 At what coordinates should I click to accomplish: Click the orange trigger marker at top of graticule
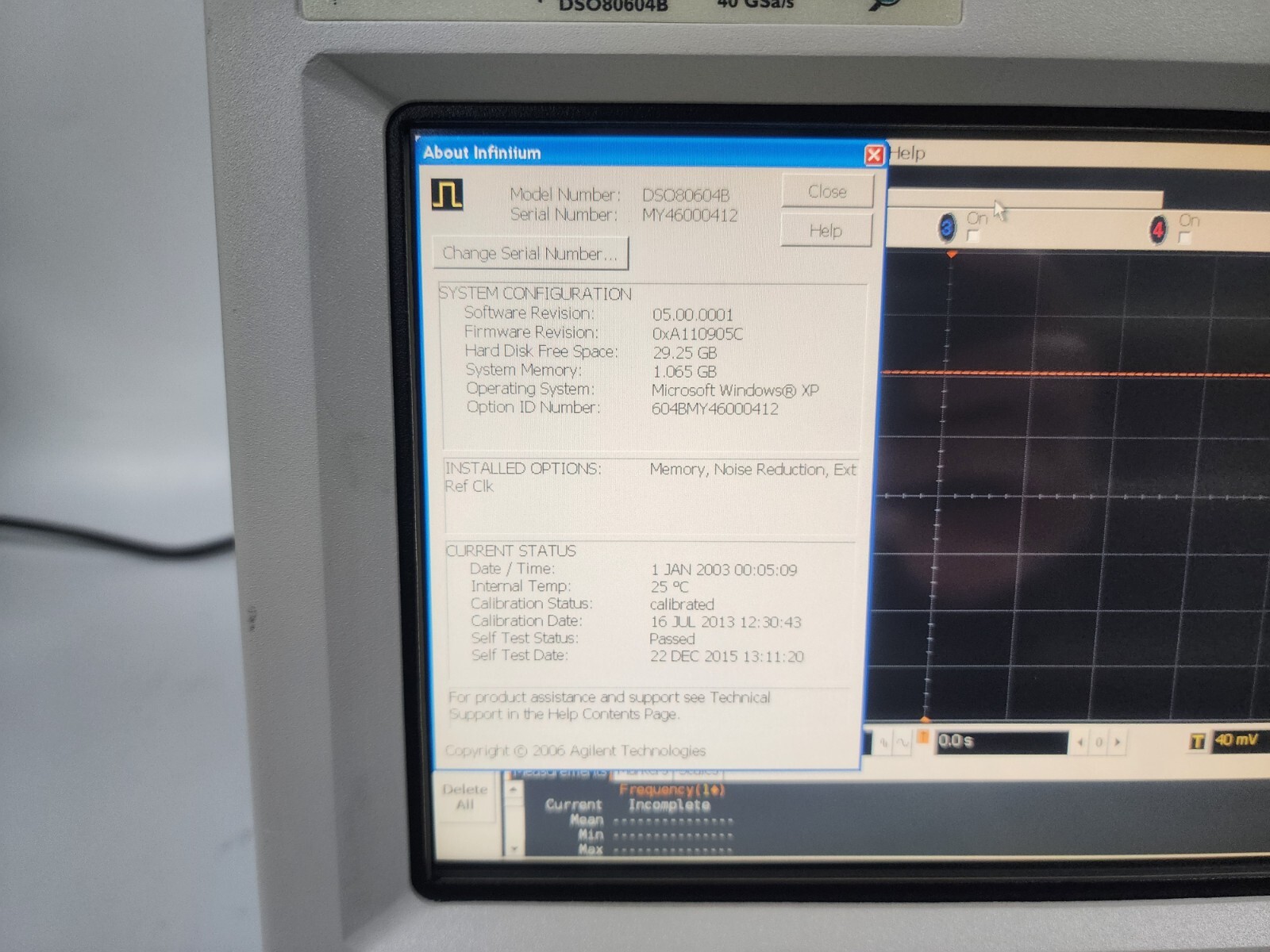coord(952,255)
